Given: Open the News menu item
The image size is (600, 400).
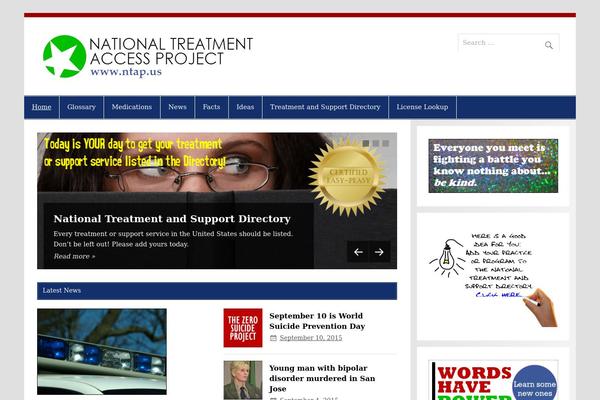Looking at the screenshot, I should 178,107.
